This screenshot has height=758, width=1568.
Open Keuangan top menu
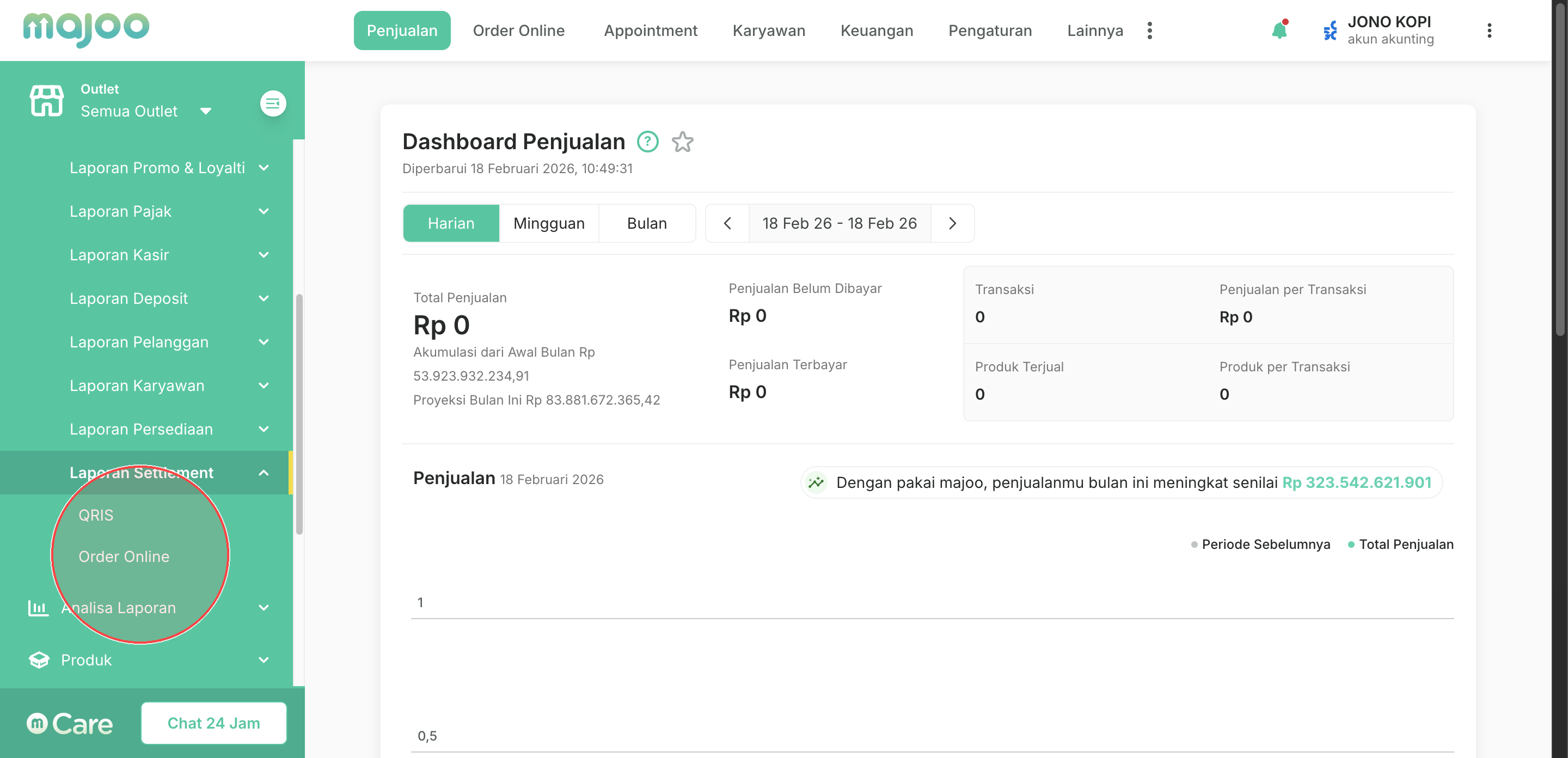[x=877, y=30]
